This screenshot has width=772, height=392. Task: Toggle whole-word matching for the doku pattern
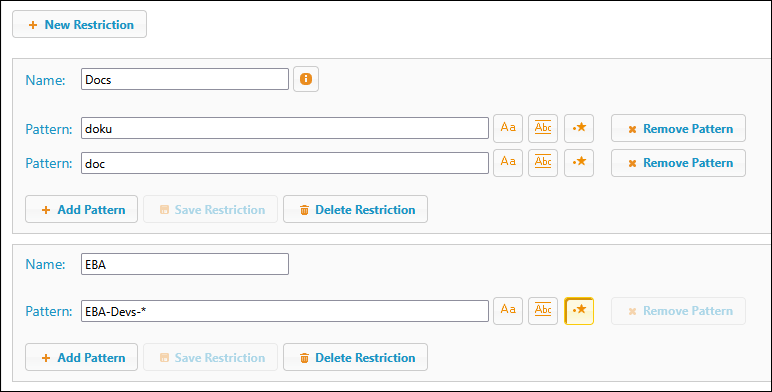pyautogui.click(x=543, y=129)
